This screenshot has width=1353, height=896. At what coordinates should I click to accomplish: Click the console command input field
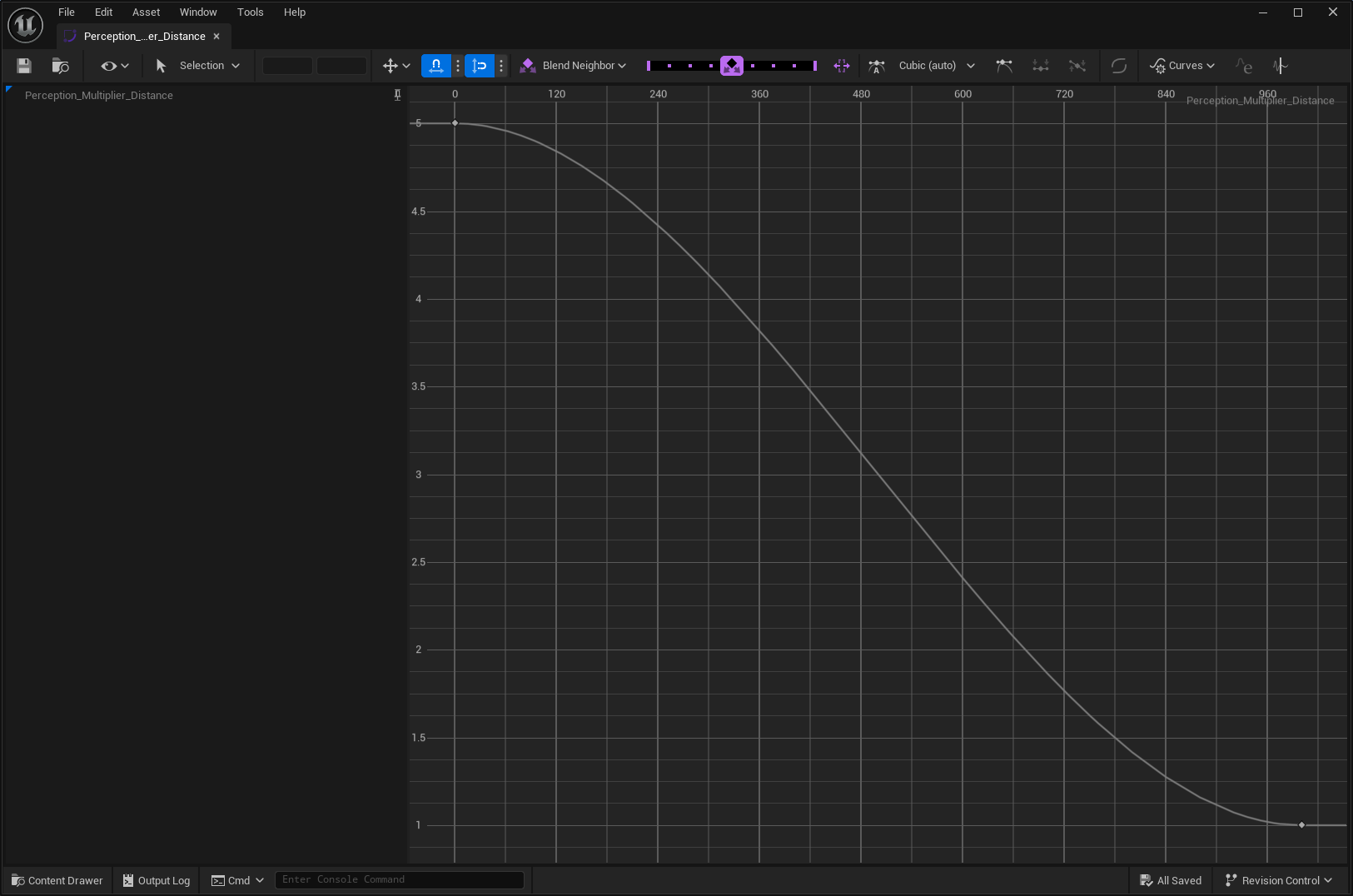tap(400, 879)
